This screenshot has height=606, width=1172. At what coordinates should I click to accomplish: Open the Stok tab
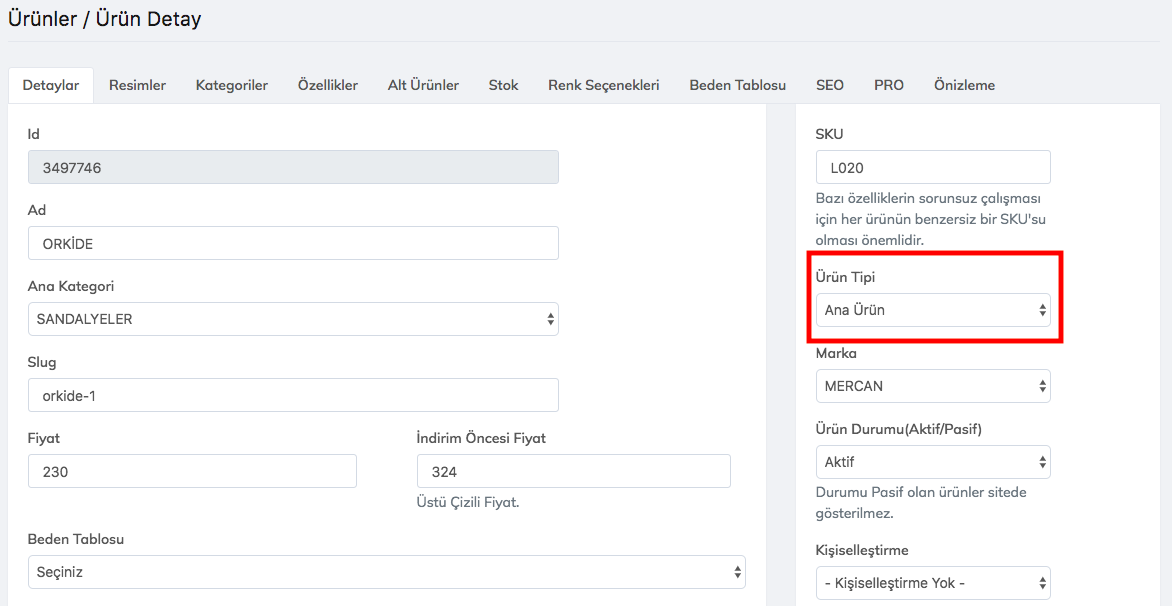(x=503, y=85)
